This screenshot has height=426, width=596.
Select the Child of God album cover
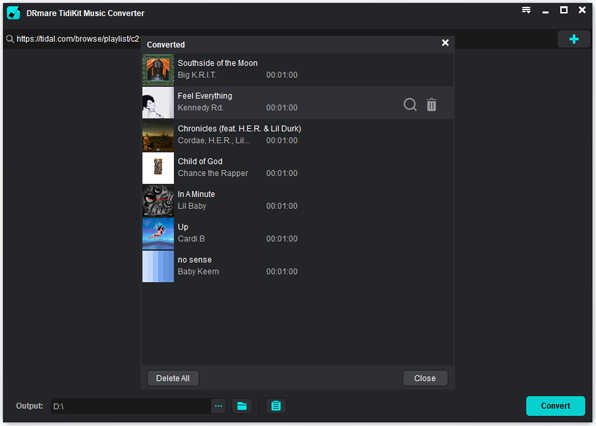click(158, 168)
